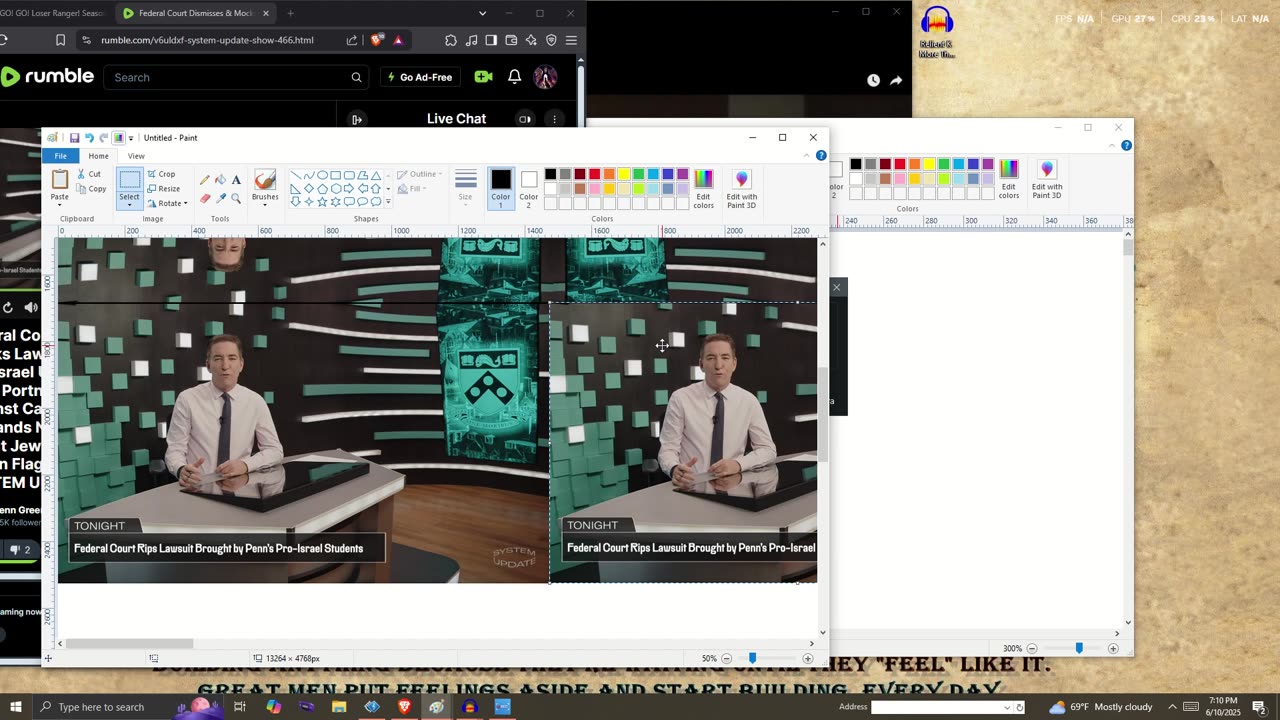Zoom in plus button in front Paint
The image size is (1280, 720).
coord(808,658)
